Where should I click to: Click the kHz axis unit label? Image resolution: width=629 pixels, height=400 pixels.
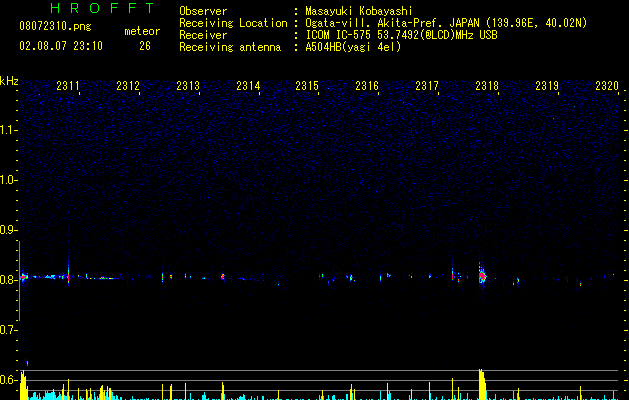(x=9, y=81)
